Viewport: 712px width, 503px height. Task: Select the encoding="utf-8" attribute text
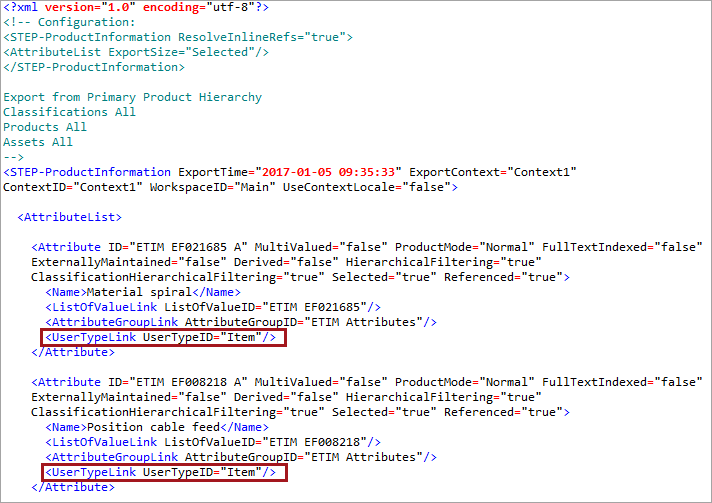point(198,7)
